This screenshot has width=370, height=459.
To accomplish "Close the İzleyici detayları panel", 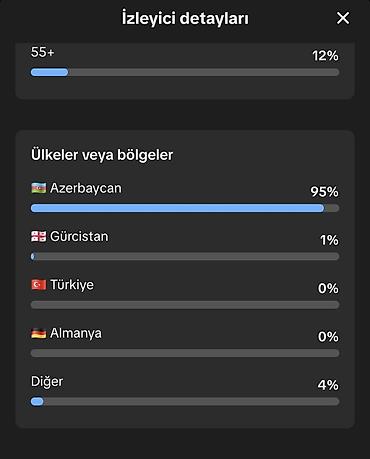I will point(343,18).
